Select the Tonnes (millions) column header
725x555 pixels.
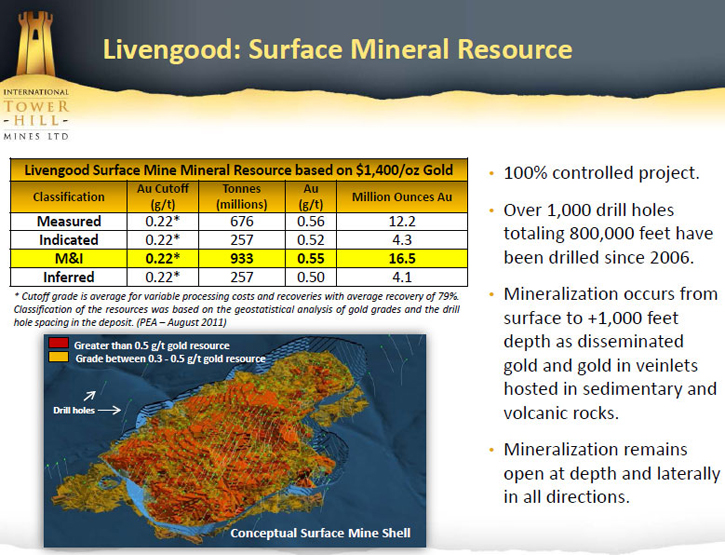[x=242, y=197]
